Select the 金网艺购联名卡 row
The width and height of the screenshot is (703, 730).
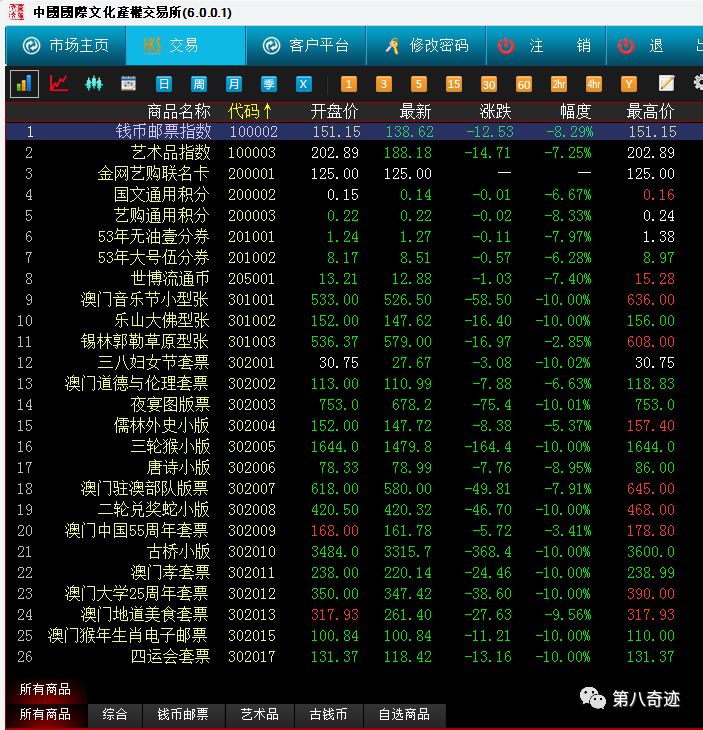click(x=354, y=174)
